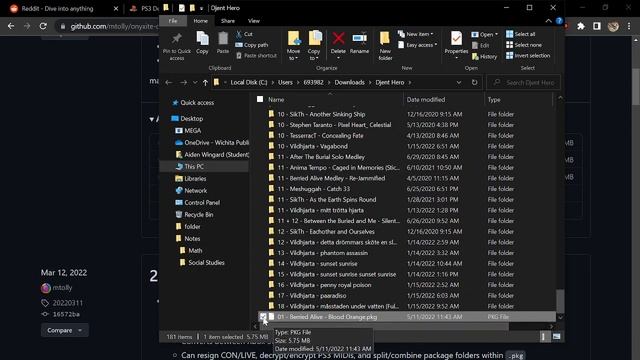Switch to the View ribbon tab

253,21
